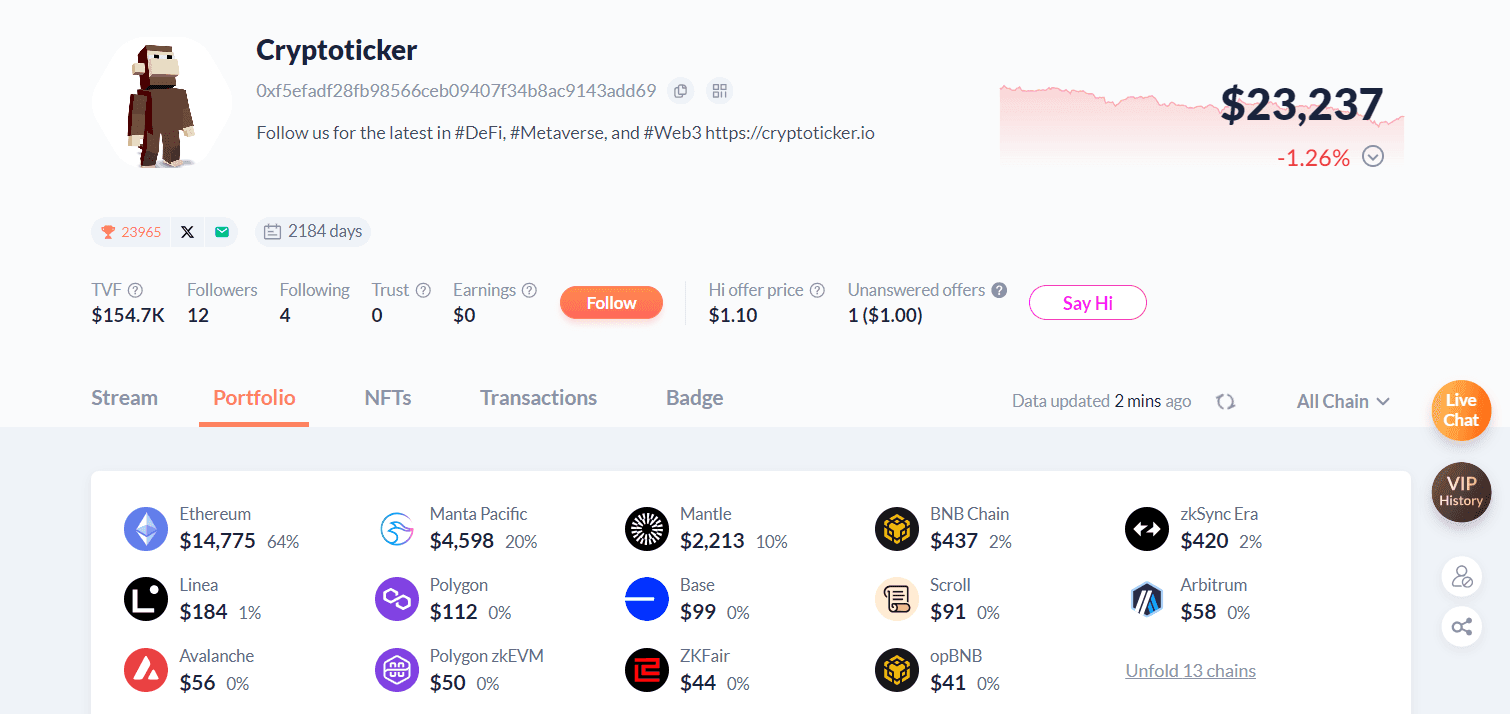Viewport: 1510px width, 714px height.
Task: Click the green email icon
Action: (222, 232)
